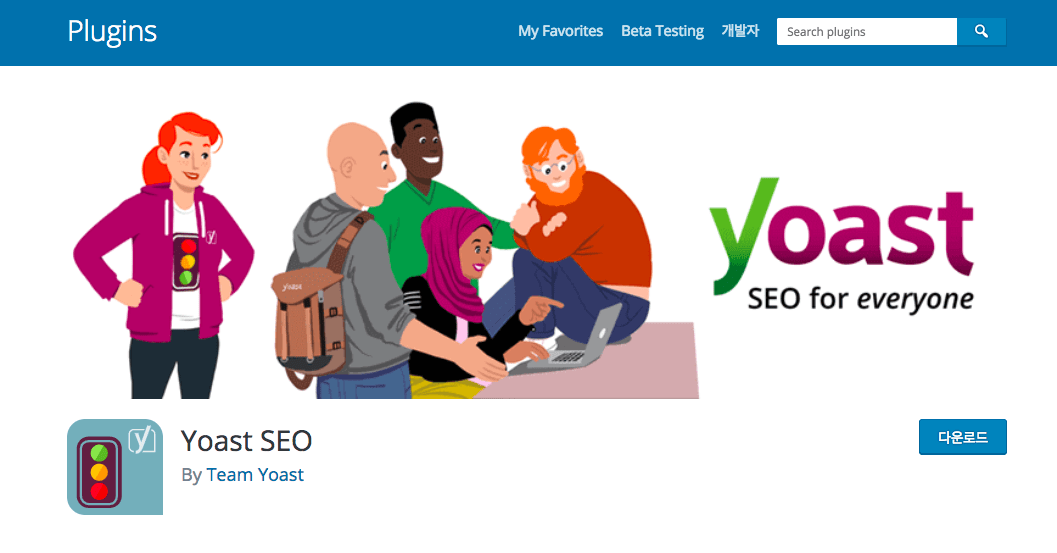Open the Team Yoast author link
The image size is (1057, 553).
[x=255, y=475]
